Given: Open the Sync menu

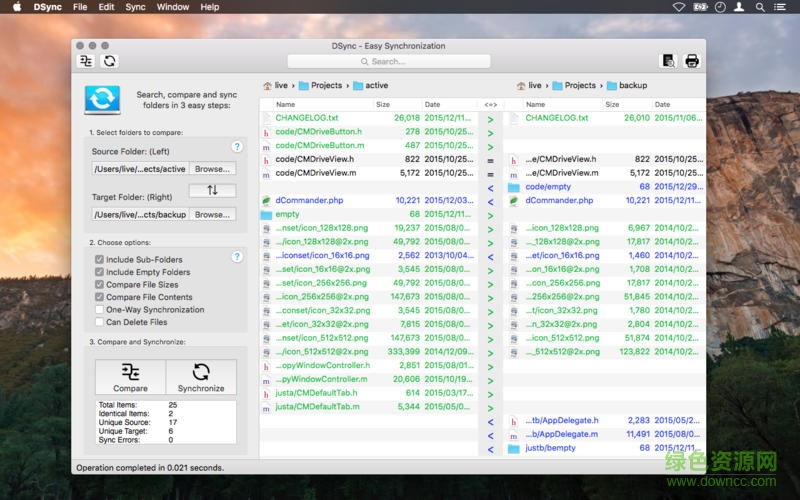Looking at the screenshot, I should click(135, 7).
